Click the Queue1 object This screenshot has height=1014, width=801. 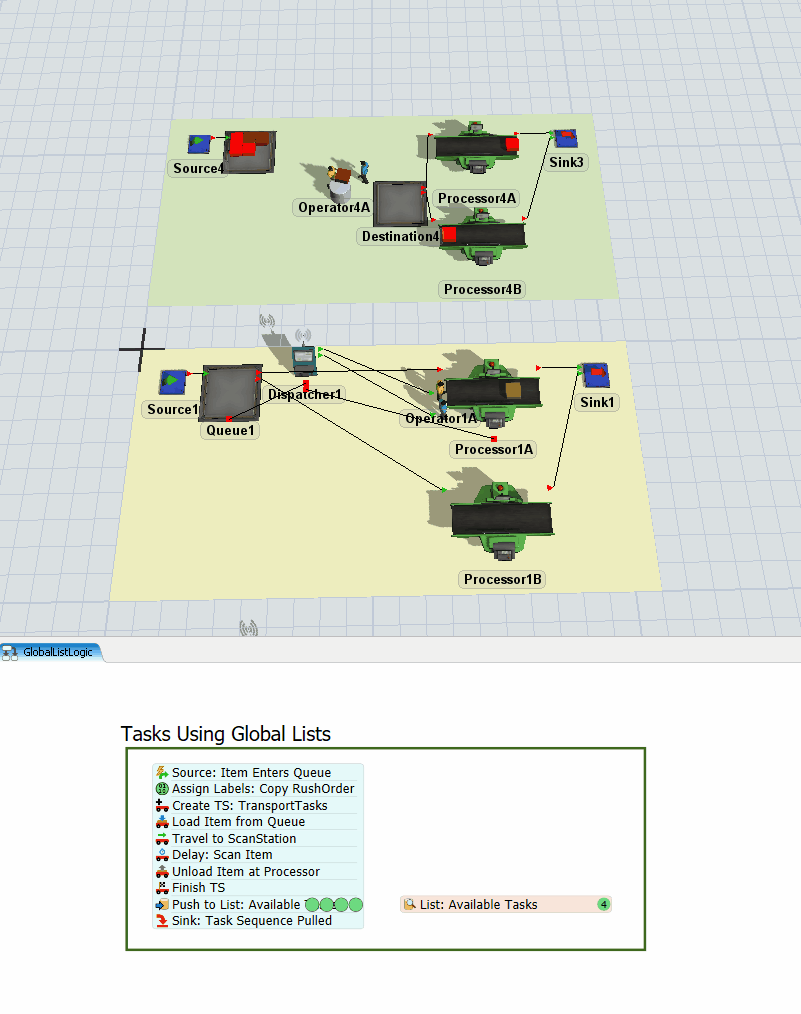230,392
